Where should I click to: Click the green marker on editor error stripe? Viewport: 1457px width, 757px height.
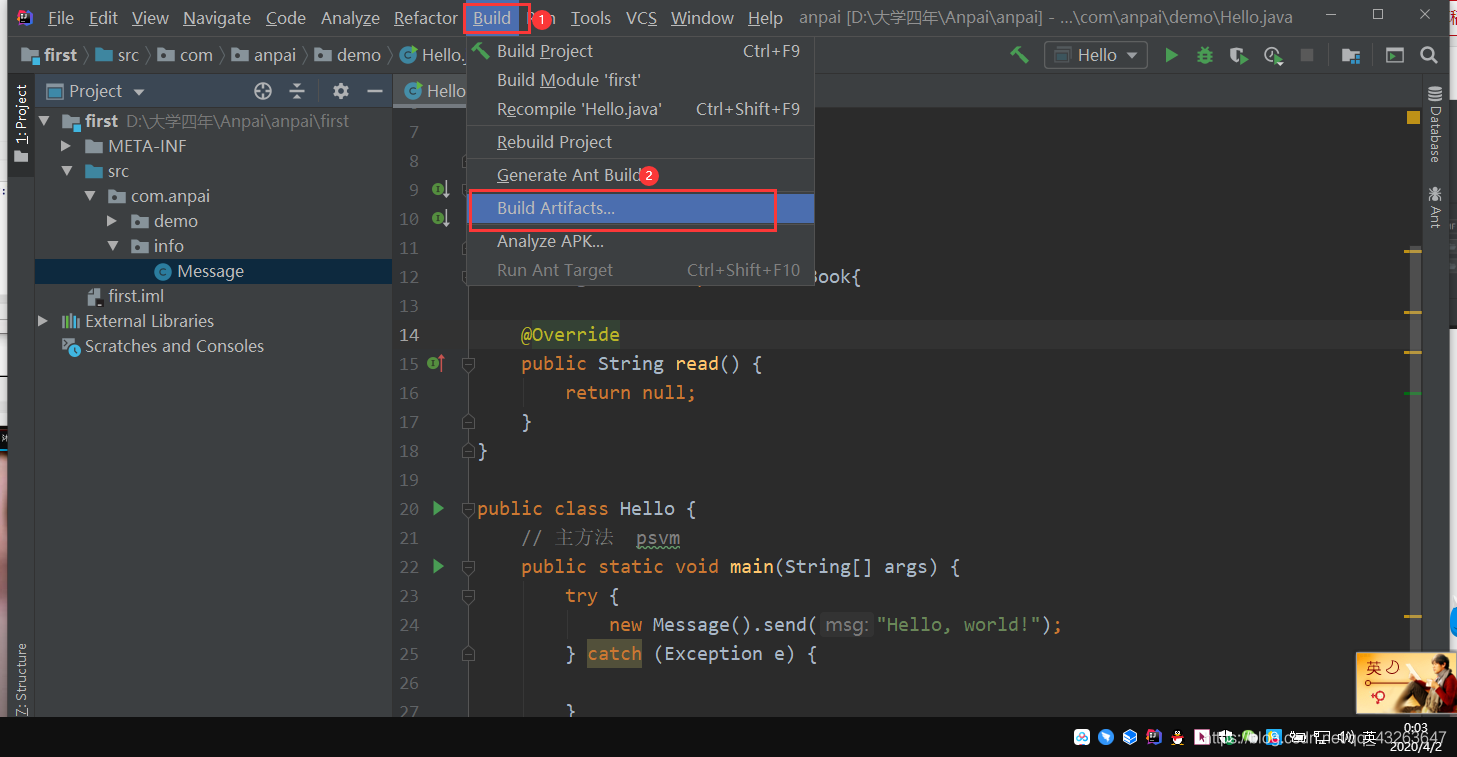1412,394
